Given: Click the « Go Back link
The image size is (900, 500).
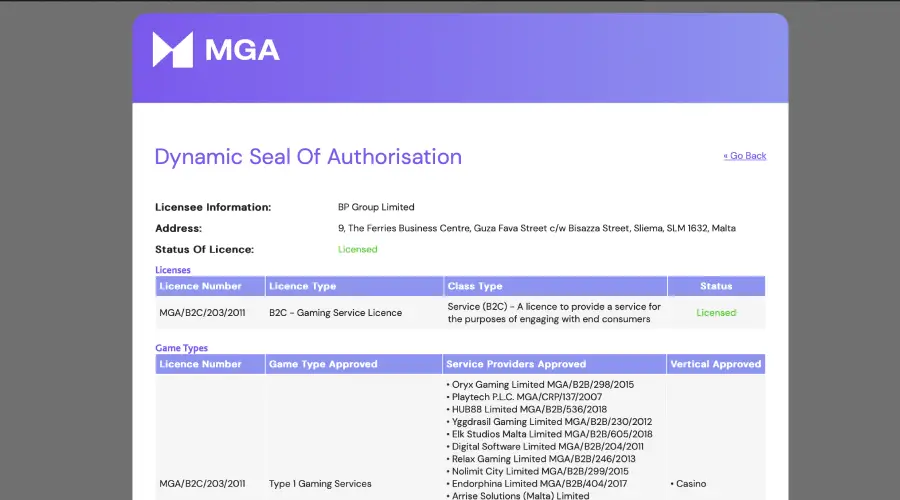Looking at the screenshot, I should coord(744,156).
